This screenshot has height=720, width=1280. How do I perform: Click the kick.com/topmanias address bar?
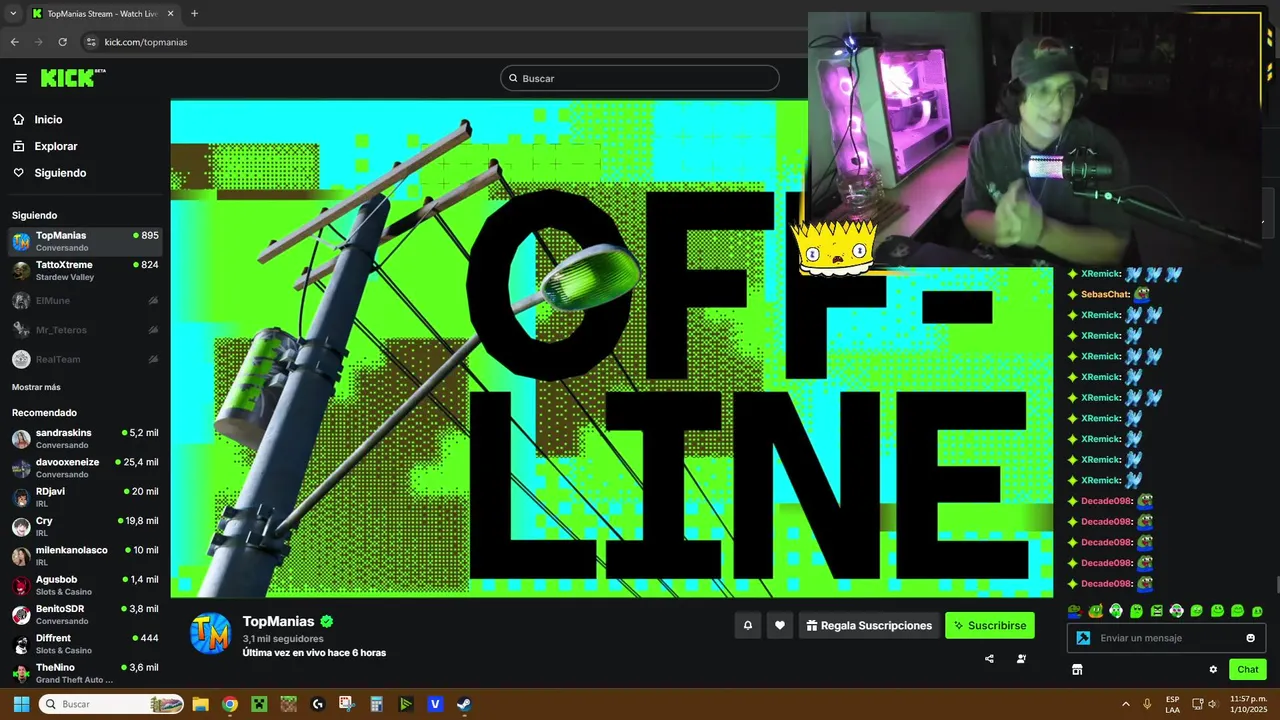tap(146, 42)
